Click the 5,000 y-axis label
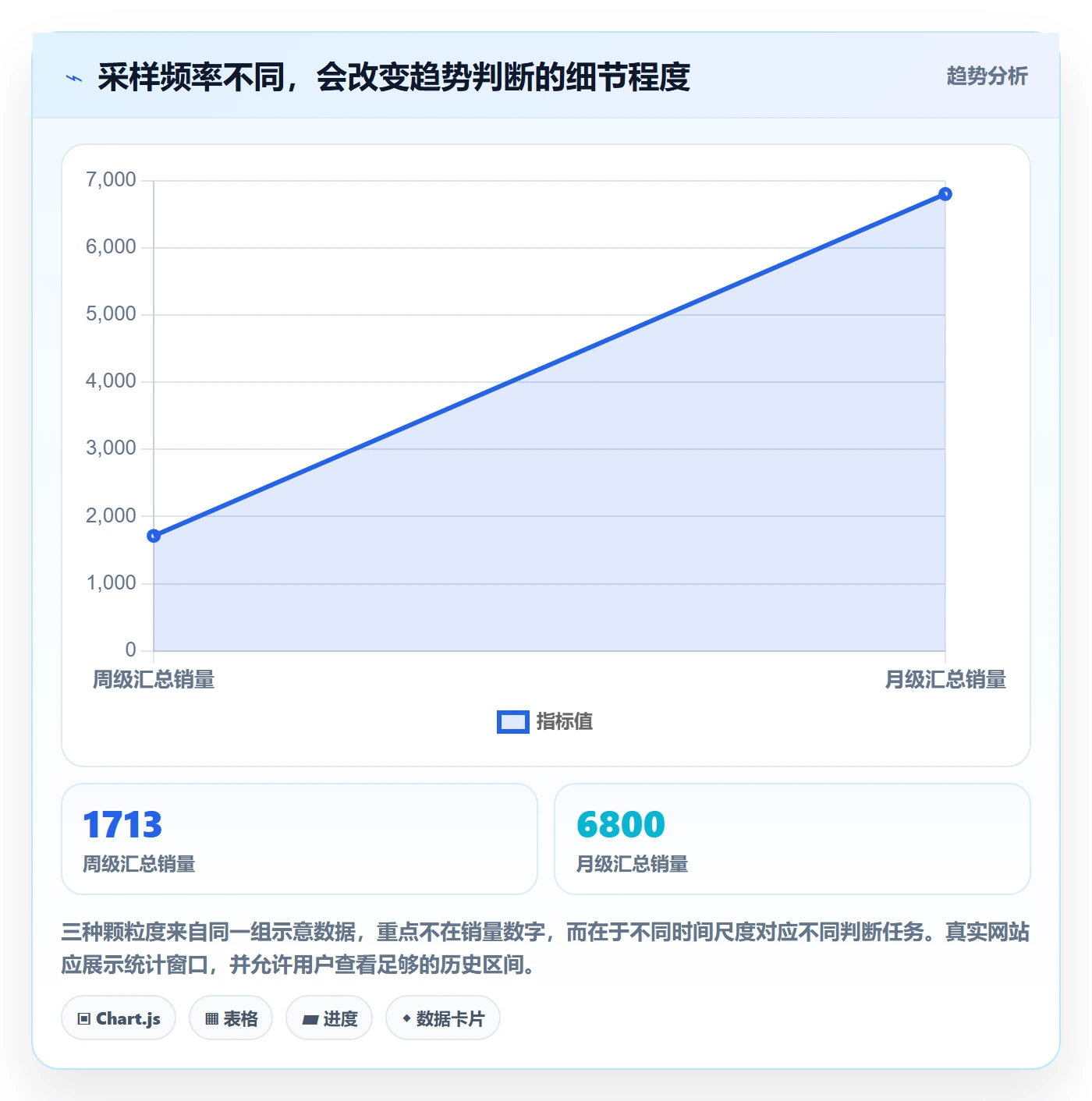 (111, 314)
